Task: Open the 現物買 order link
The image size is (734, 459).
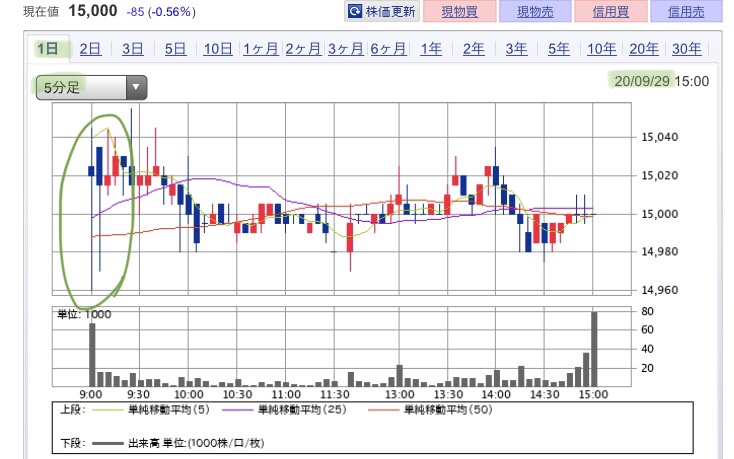Action: pos(459,12)
